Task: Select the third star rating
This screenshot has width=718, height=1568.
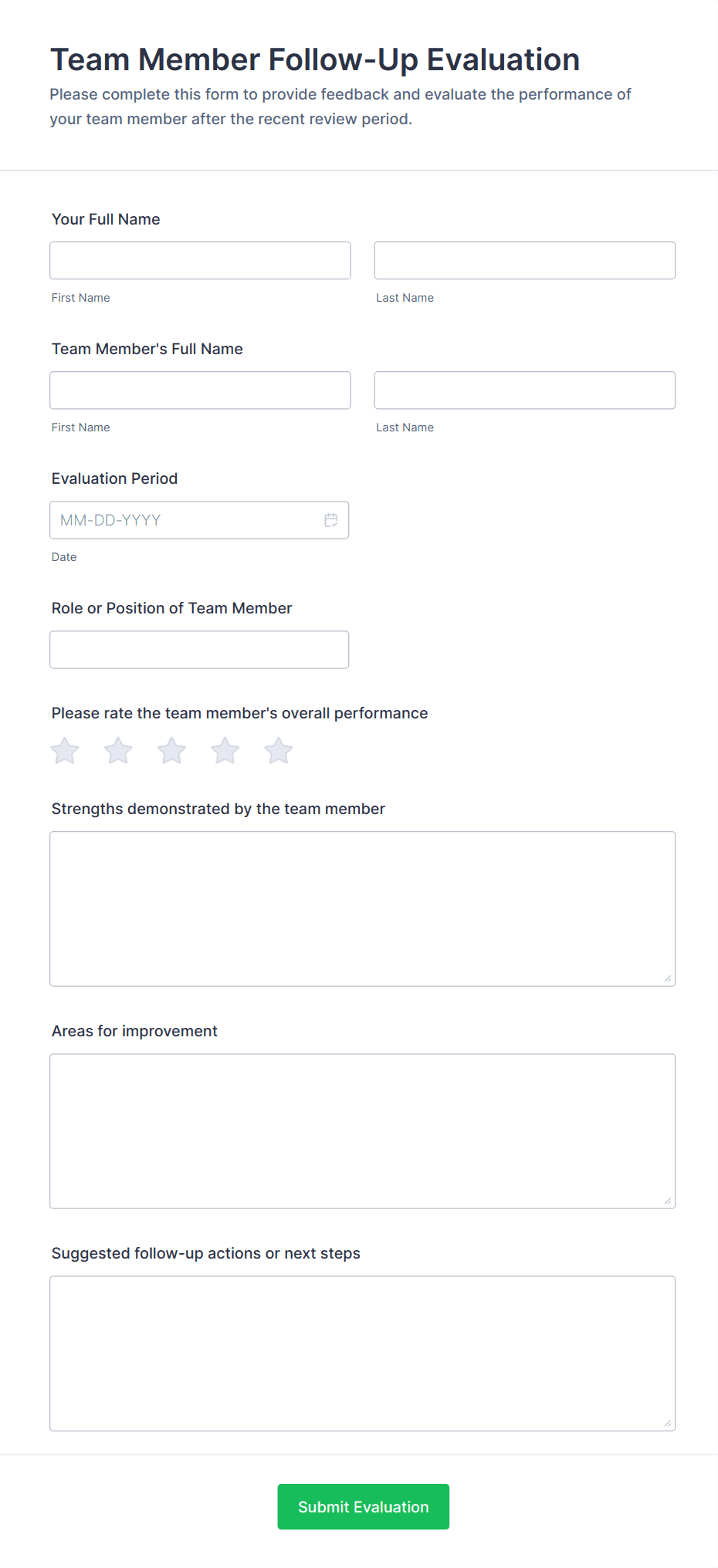Action: [171, 749]
